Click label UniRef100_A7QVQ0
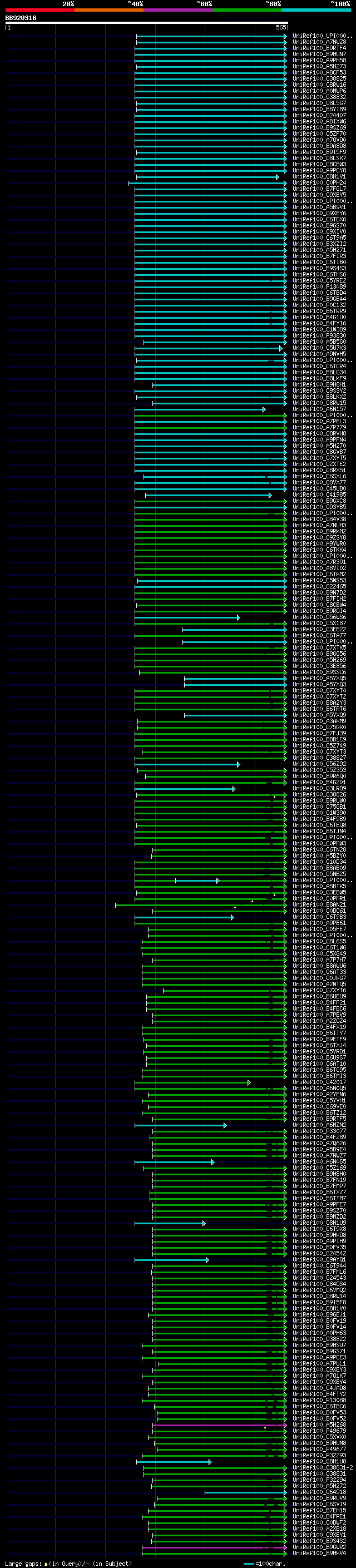 coord(319,140)
